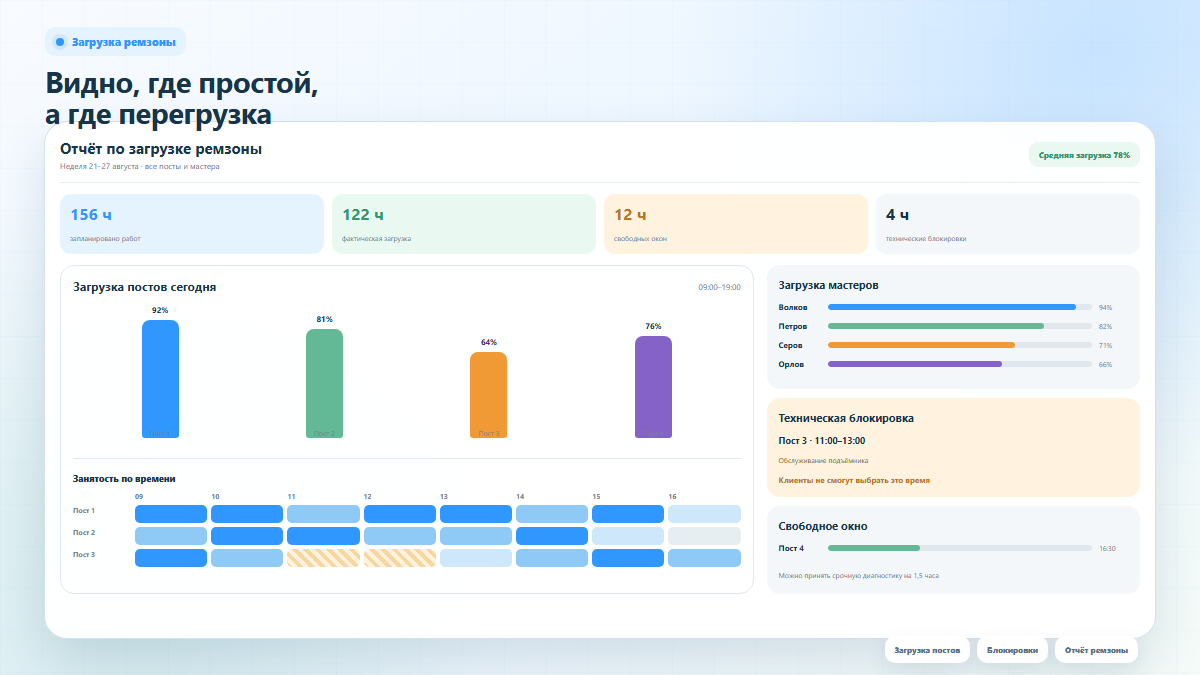Click Пост 4 free window progress bar
The height and width of the screenshot is (675, 1200).
960,548
